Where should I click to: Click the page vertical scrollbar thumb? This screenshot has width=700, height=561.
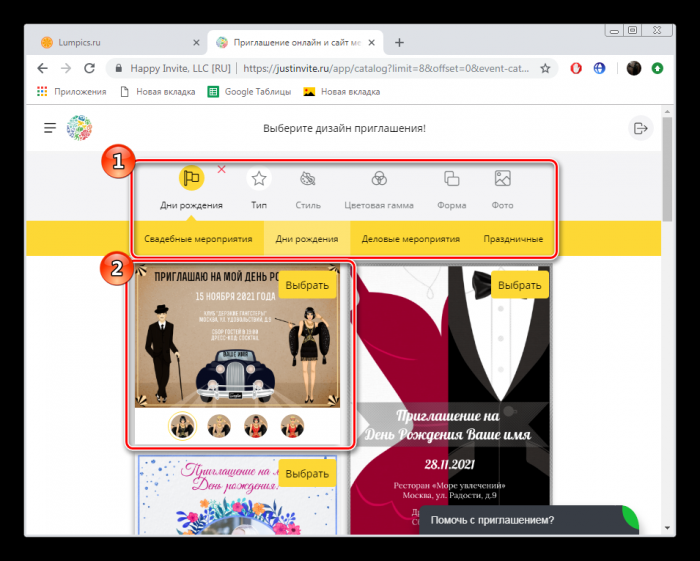click(667, 170)
